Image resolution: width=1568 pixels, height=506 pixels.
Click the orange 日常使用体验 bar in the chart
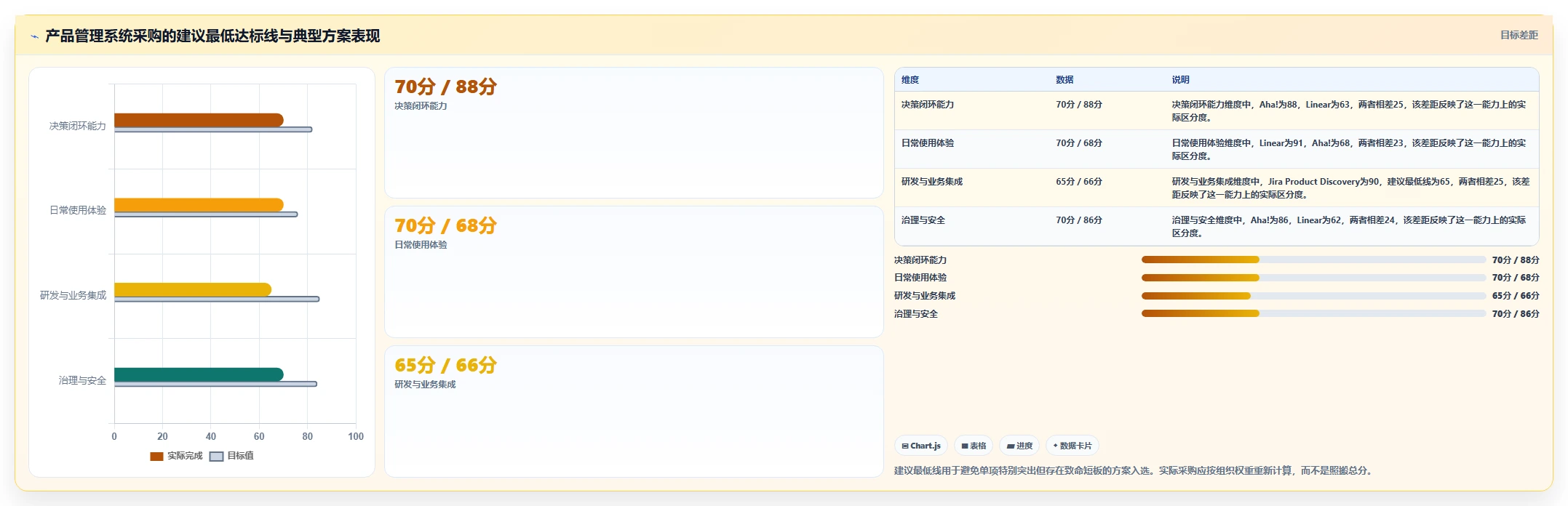[199, 205]
